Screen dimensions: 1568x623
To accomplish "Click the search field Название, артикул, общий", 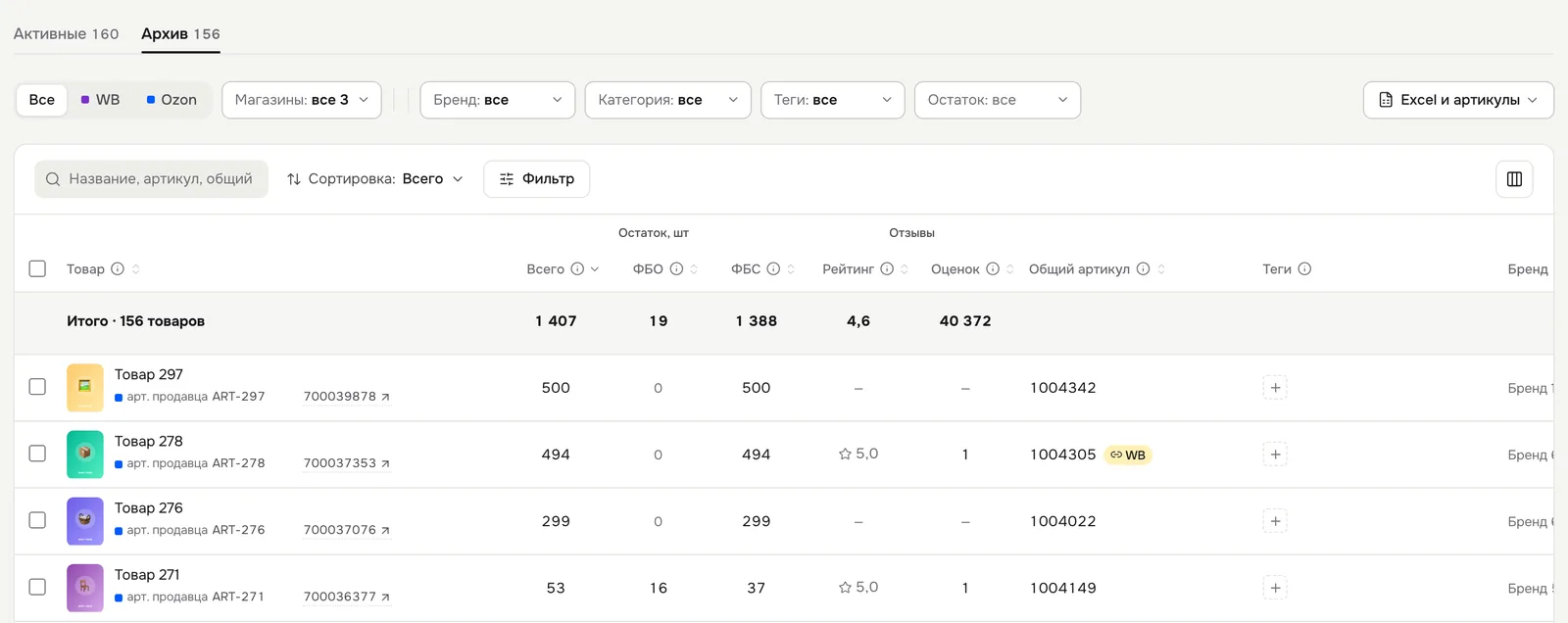I will tap(152, 179).
